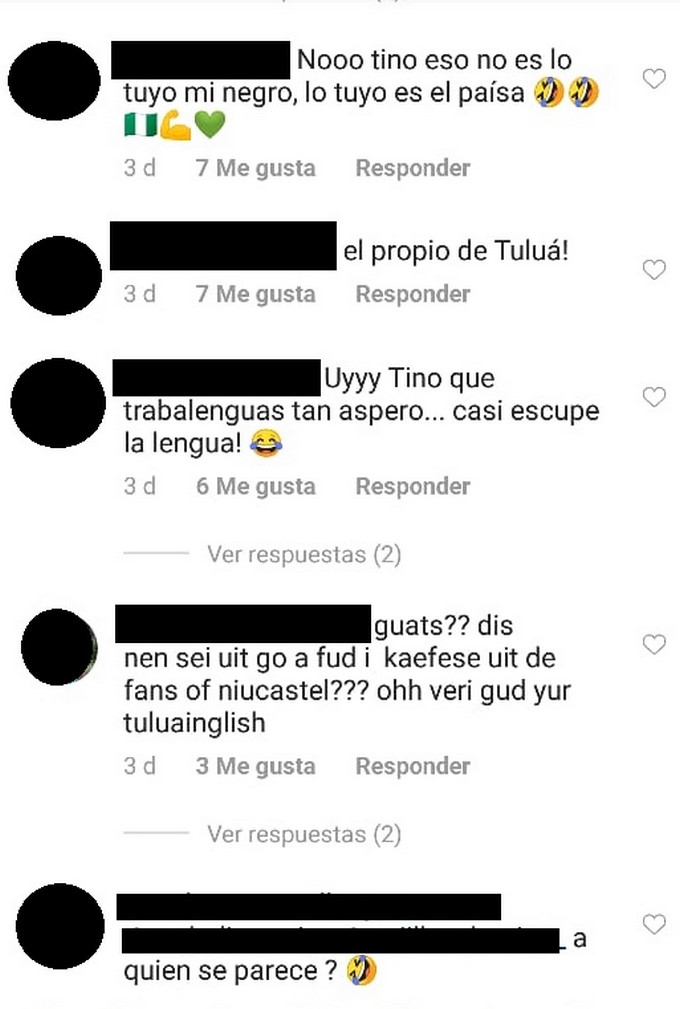Open avatar of 'a quien se parece' commenter

(x=60, y=926)
